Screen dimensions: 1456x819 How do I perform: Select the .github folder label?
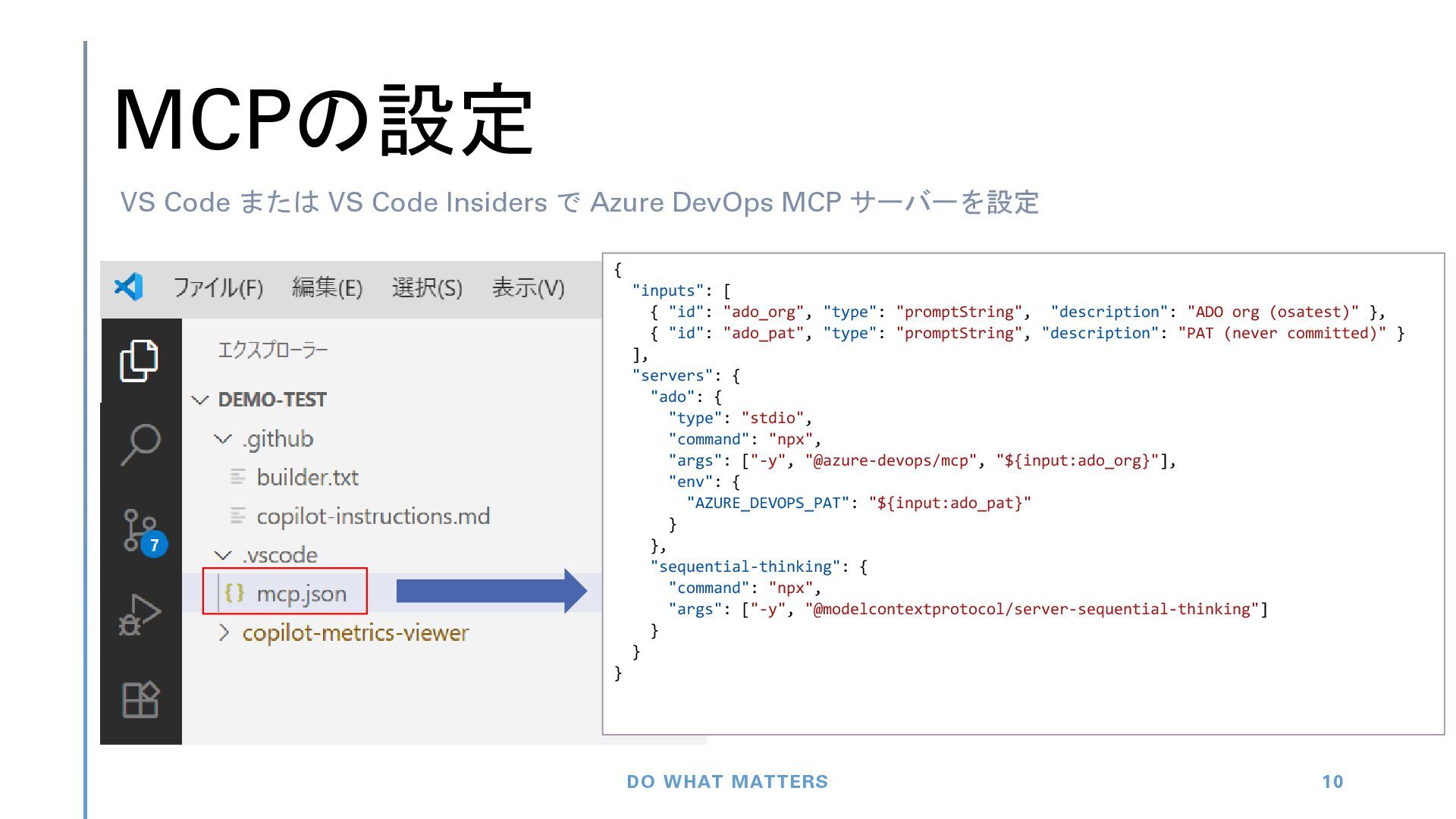pyautogui.click(x=278, y=438)
